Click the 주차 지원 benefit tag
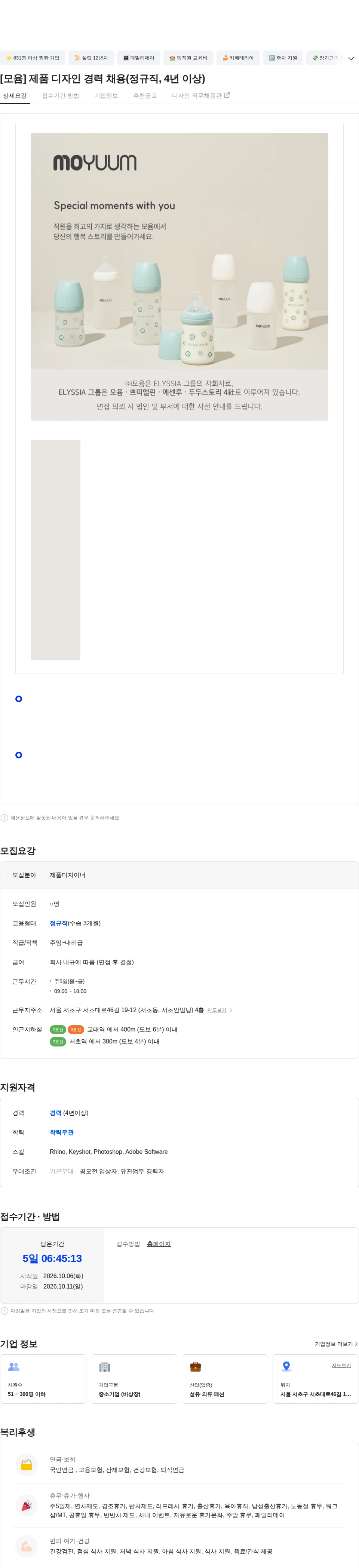The height and width of the screenshot is (1568, 359). pyautogui.click(x=283, y=58)
